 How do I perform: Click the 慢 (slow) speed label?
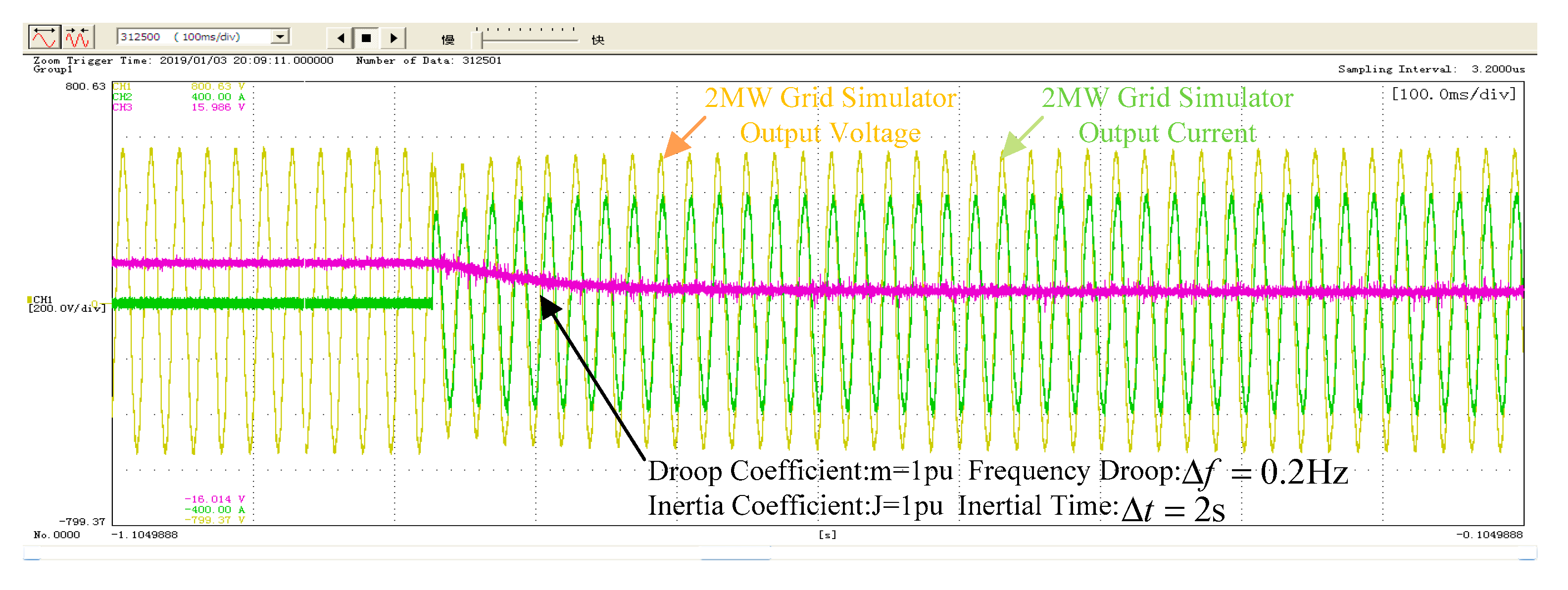pyautogui.click(x=448, y=40)
